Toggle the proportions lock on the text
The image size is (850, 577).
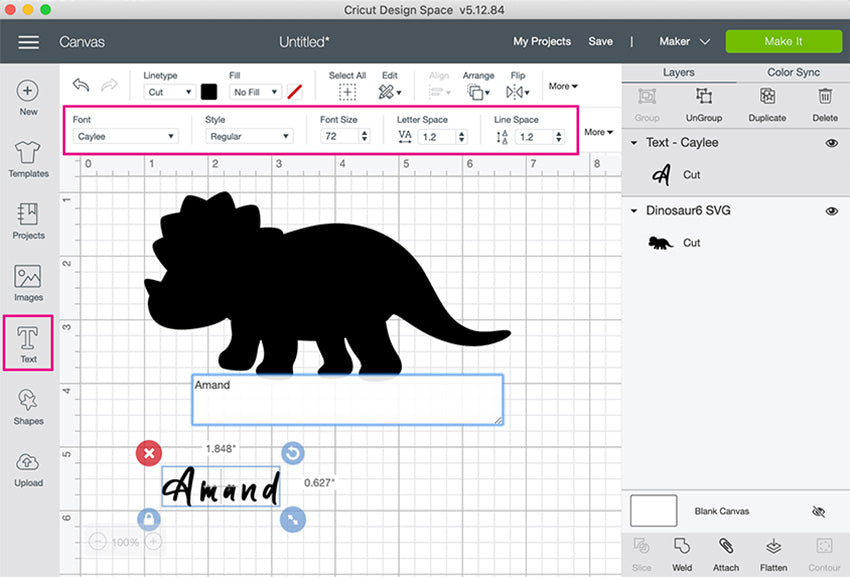(x=149, y=520)
